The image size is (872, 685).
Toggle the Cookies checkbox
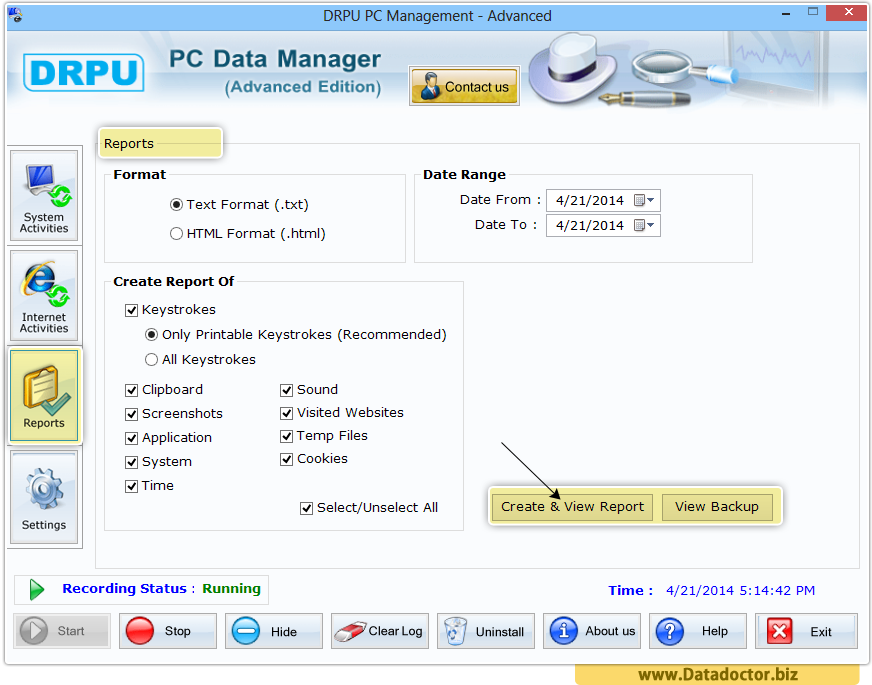tap(286, 459)
